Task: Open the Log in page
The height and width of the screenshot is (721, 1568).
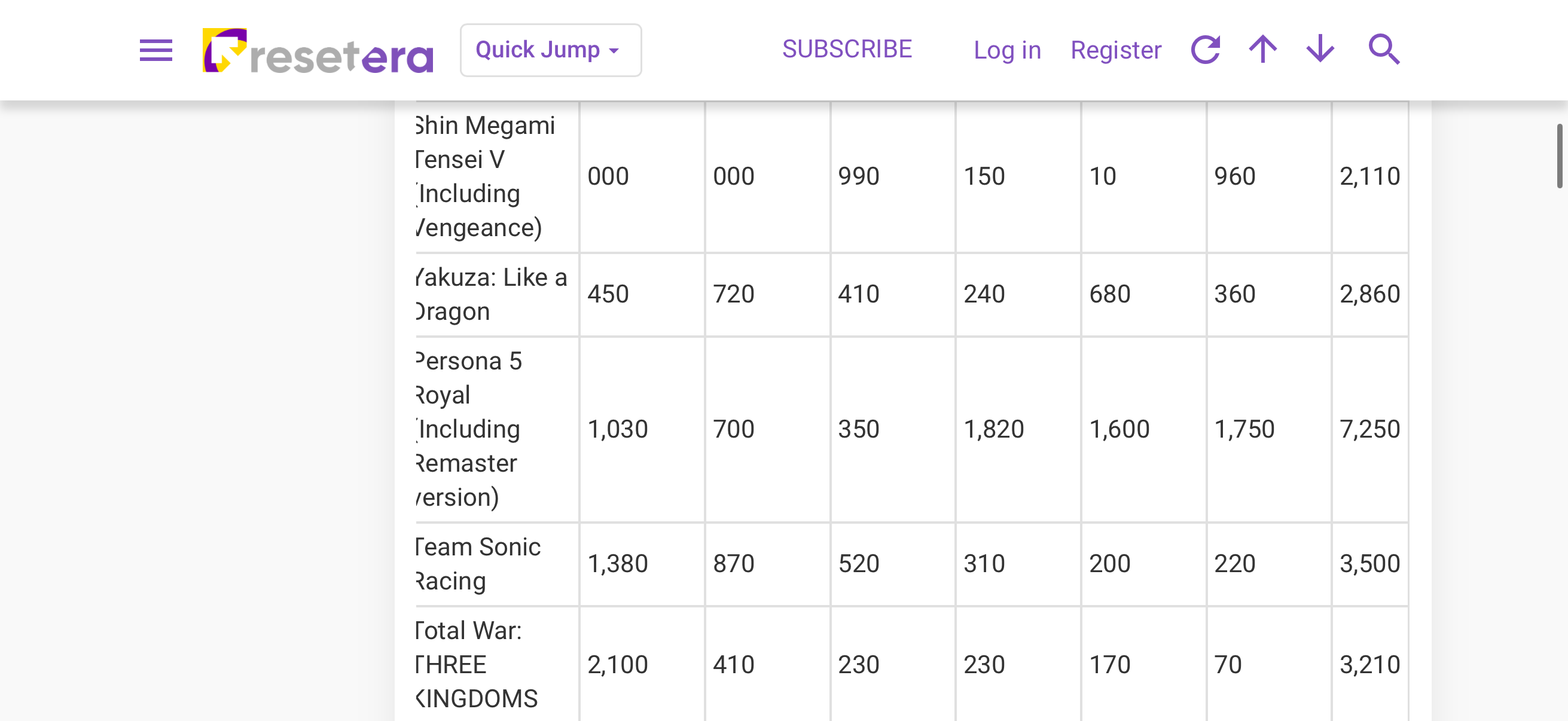Action: [x=1007, y=50]
